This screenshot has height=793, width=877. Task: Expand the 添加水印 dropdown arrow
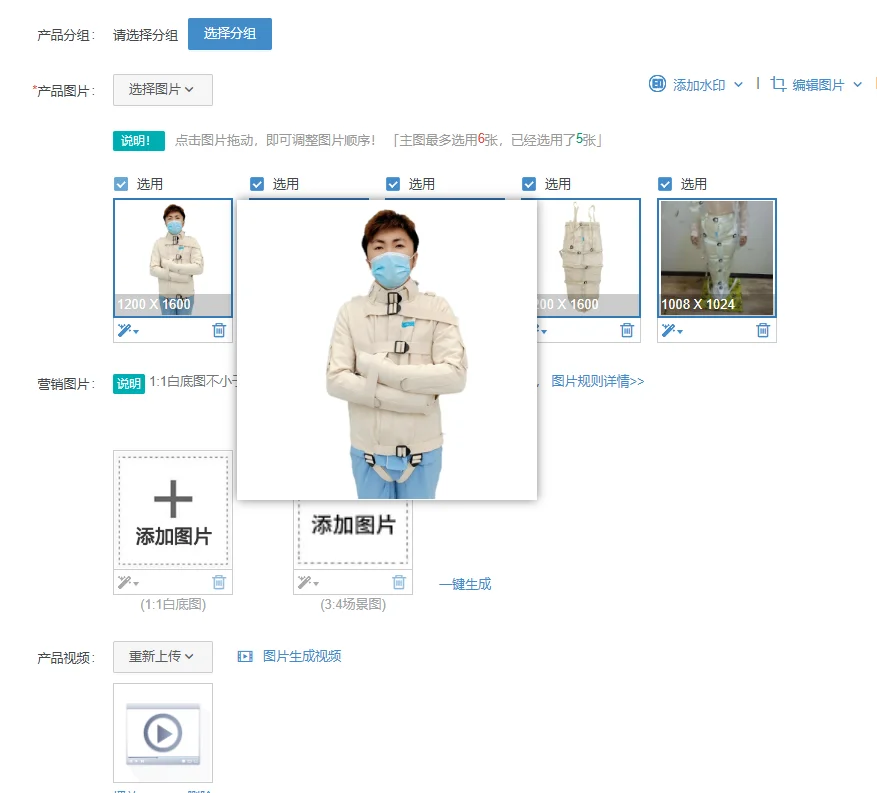(738, 85)
